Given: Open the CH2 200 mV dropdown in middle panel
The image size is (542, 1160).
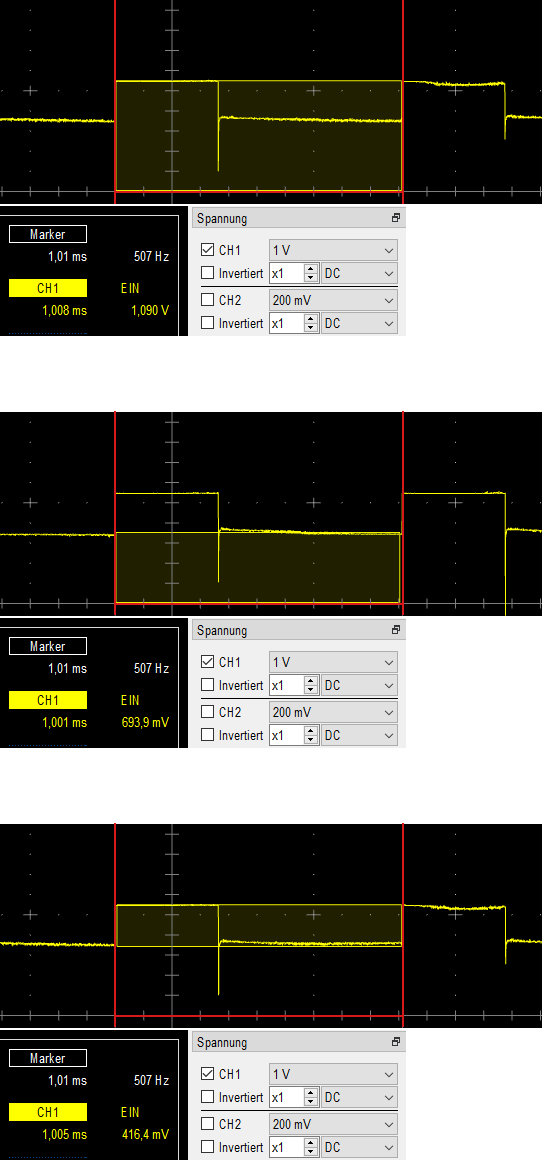Looking at the screenshot, I should [x=333, y=712].
